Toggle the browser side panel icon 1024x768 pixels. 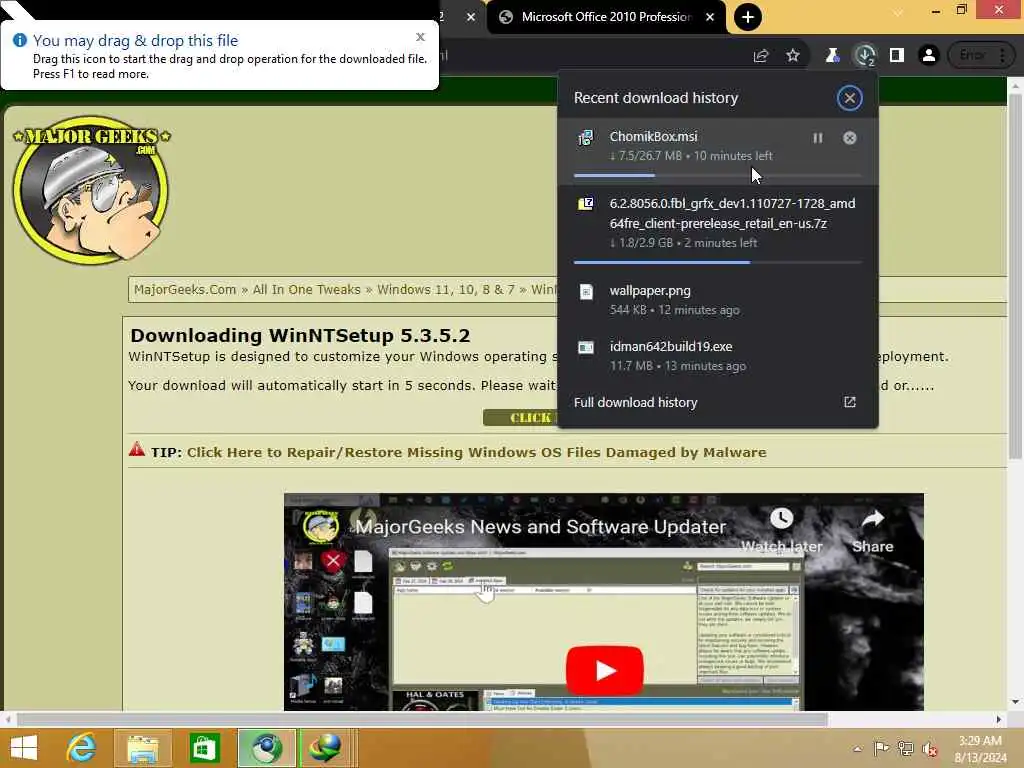(897, 56)
